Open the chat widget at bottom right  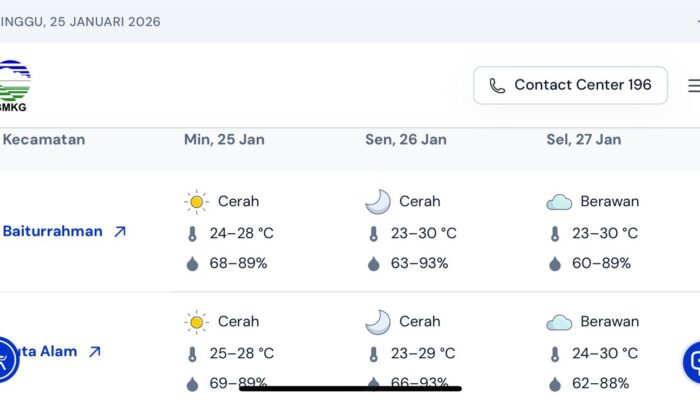693,362
